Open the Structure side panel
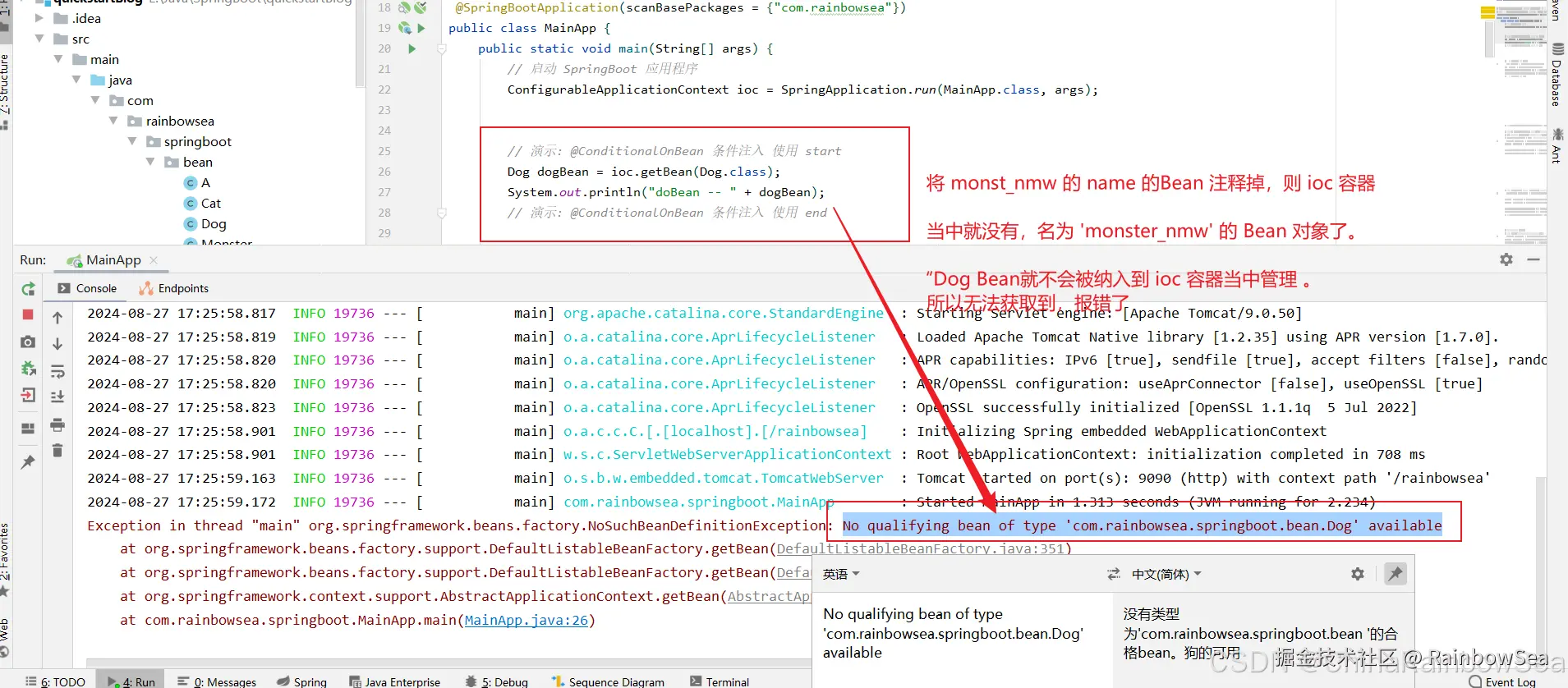Screen dimensions: 1568x688 [x=6, y=92]
